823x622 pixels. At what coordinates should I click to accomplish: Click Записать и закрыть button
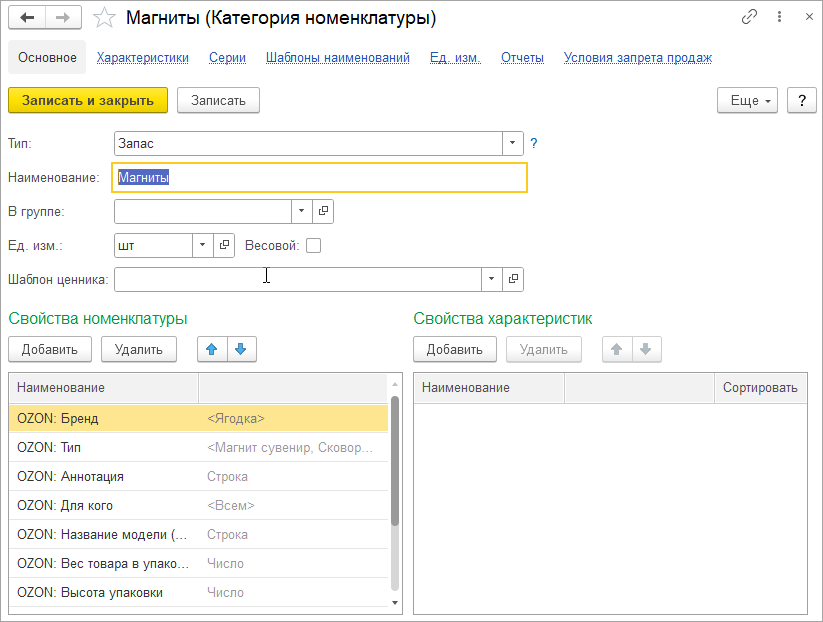click(87, 100)
